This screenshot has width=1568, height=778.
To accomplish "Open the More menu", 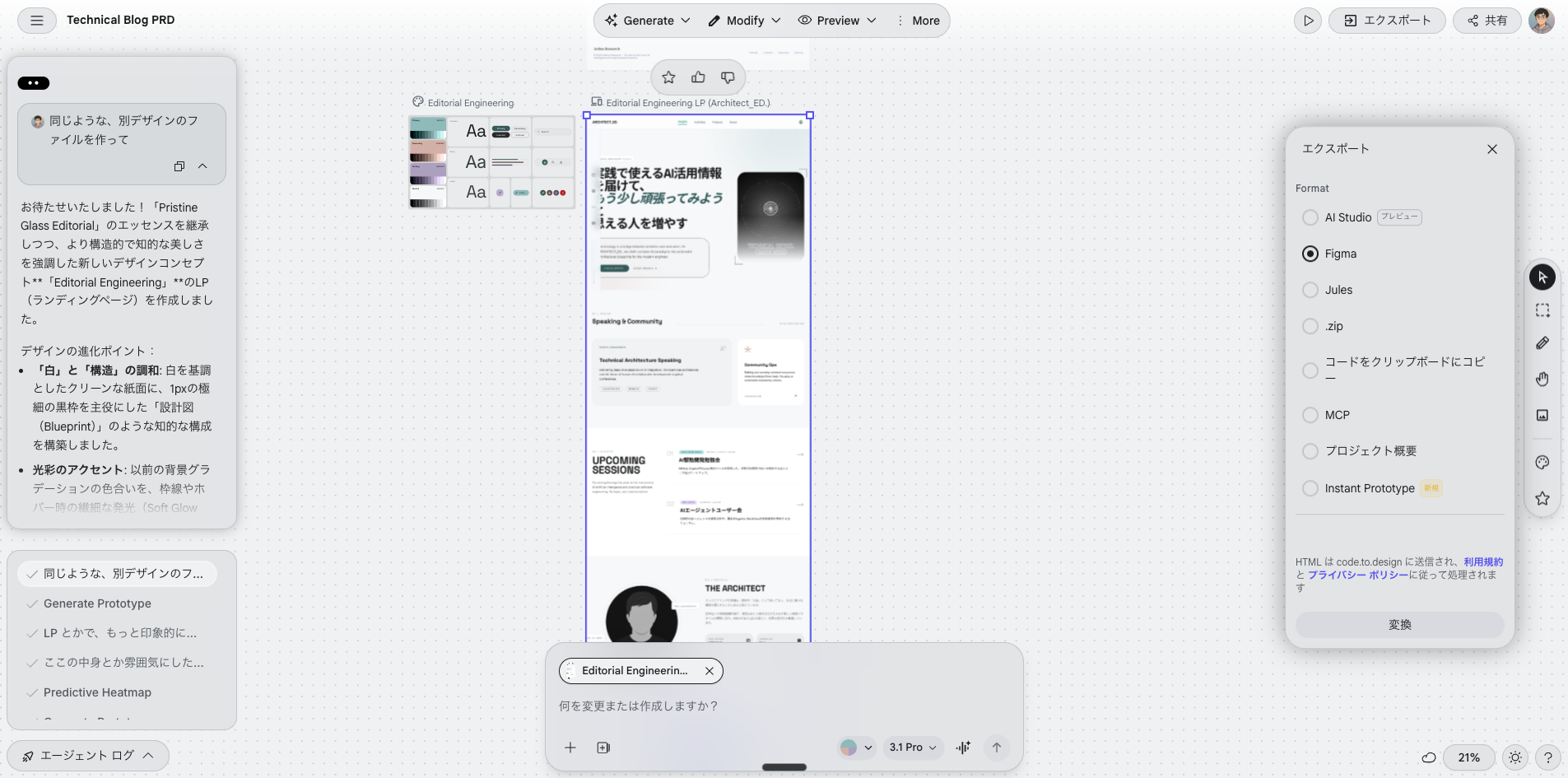I will pos(918,21).
